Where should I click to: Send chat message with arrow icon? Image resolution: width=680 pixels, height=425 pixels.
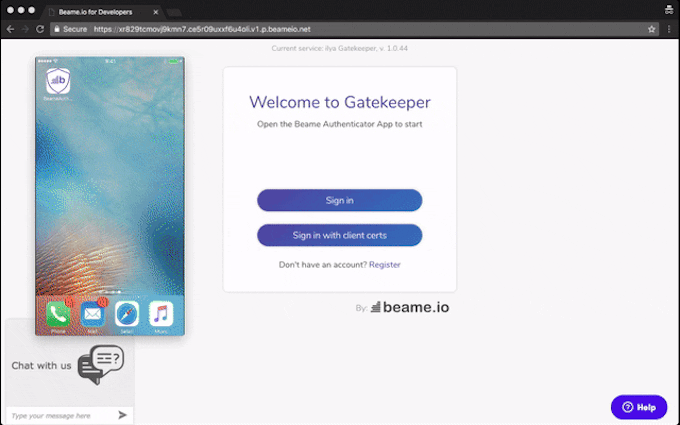[x=123, y=415]
